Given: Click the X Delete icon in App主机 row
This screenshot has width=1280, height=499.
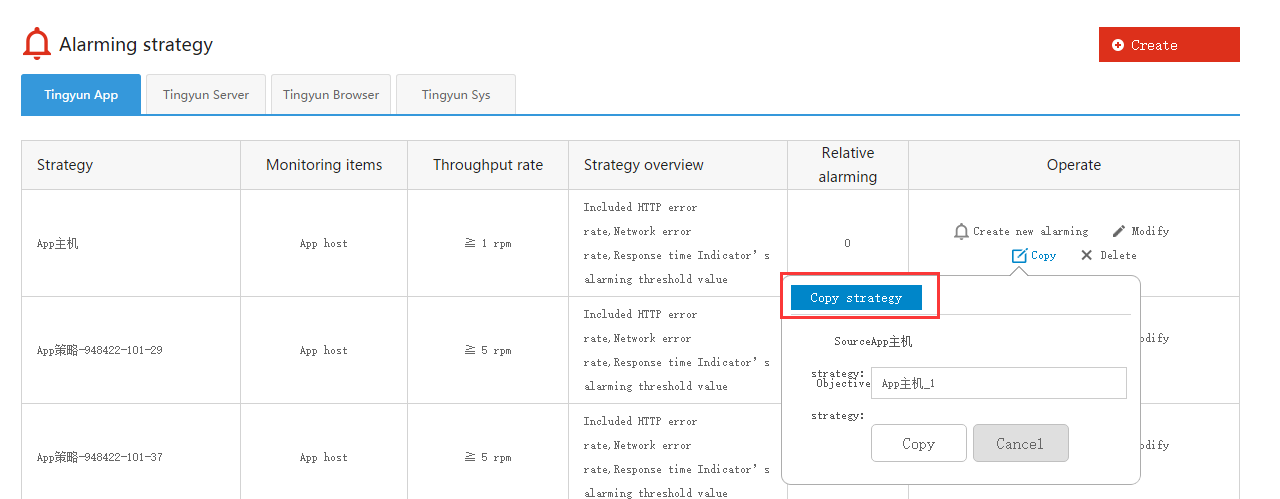Looking at the screenshot, I should (1086, 256).
